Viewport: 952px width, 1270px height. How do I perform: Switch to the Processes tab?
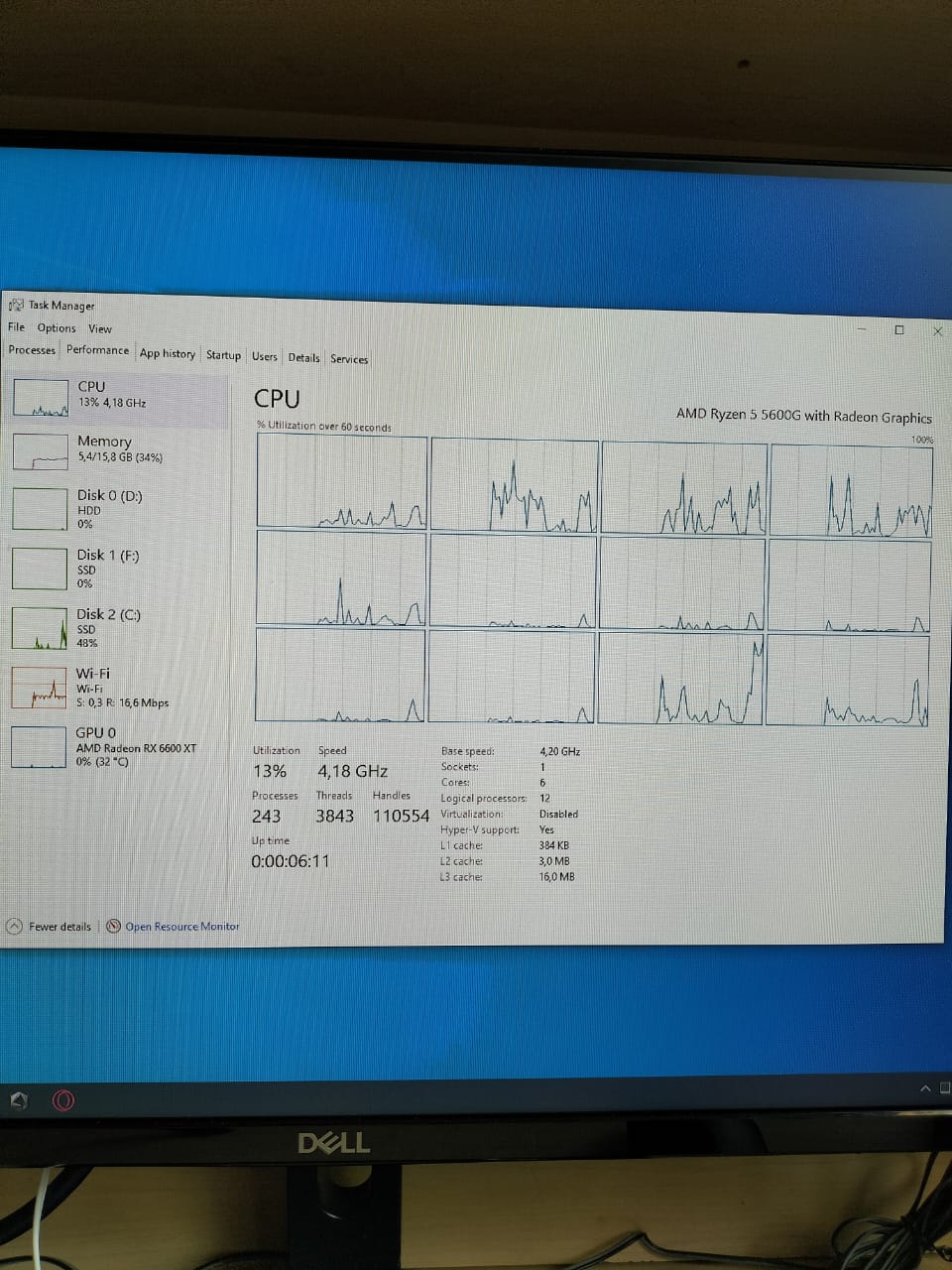[32, 349]
